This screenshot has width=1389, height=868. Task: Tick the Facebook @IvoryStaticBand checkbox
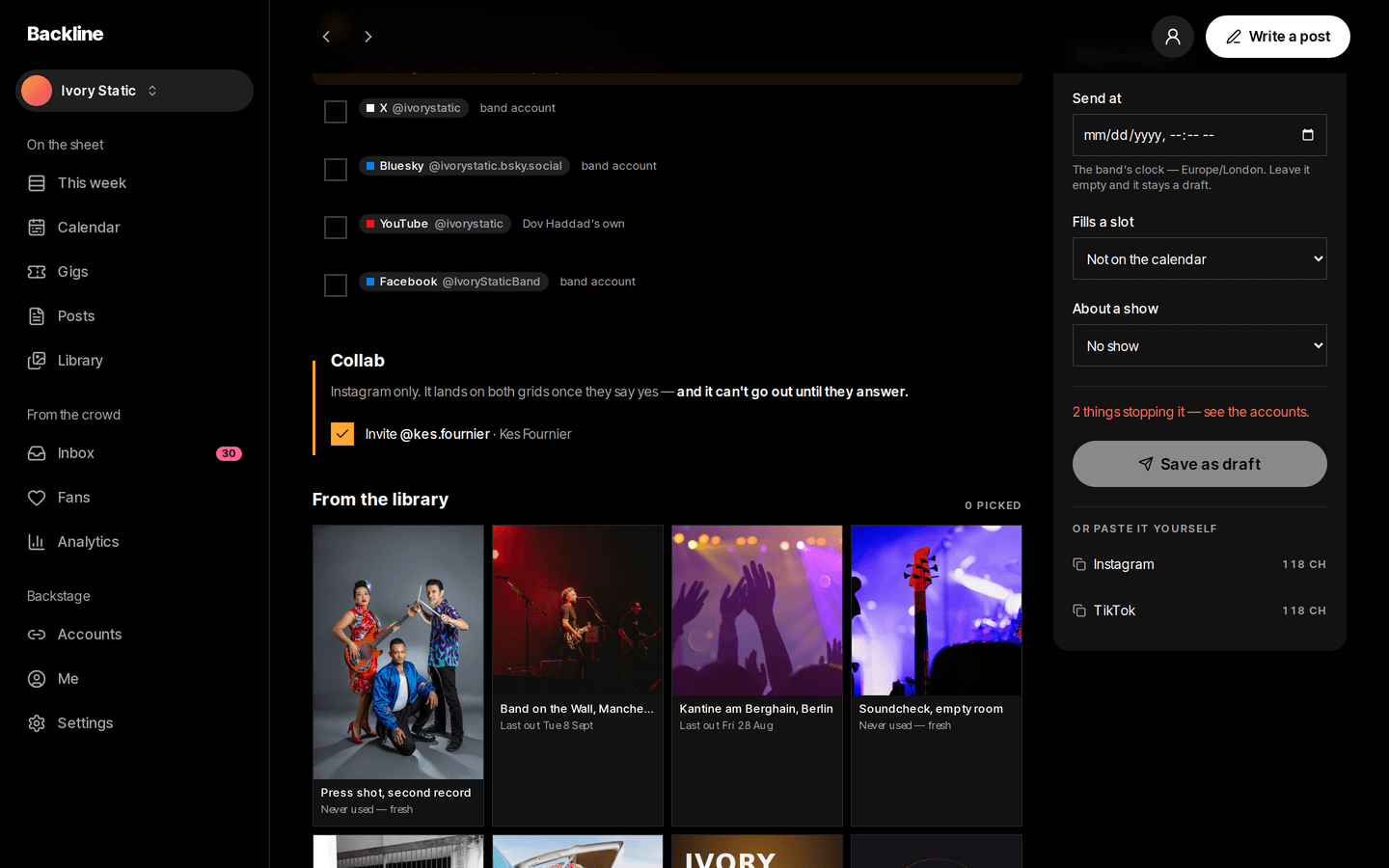pyautogui.click(x=336, y=285)
